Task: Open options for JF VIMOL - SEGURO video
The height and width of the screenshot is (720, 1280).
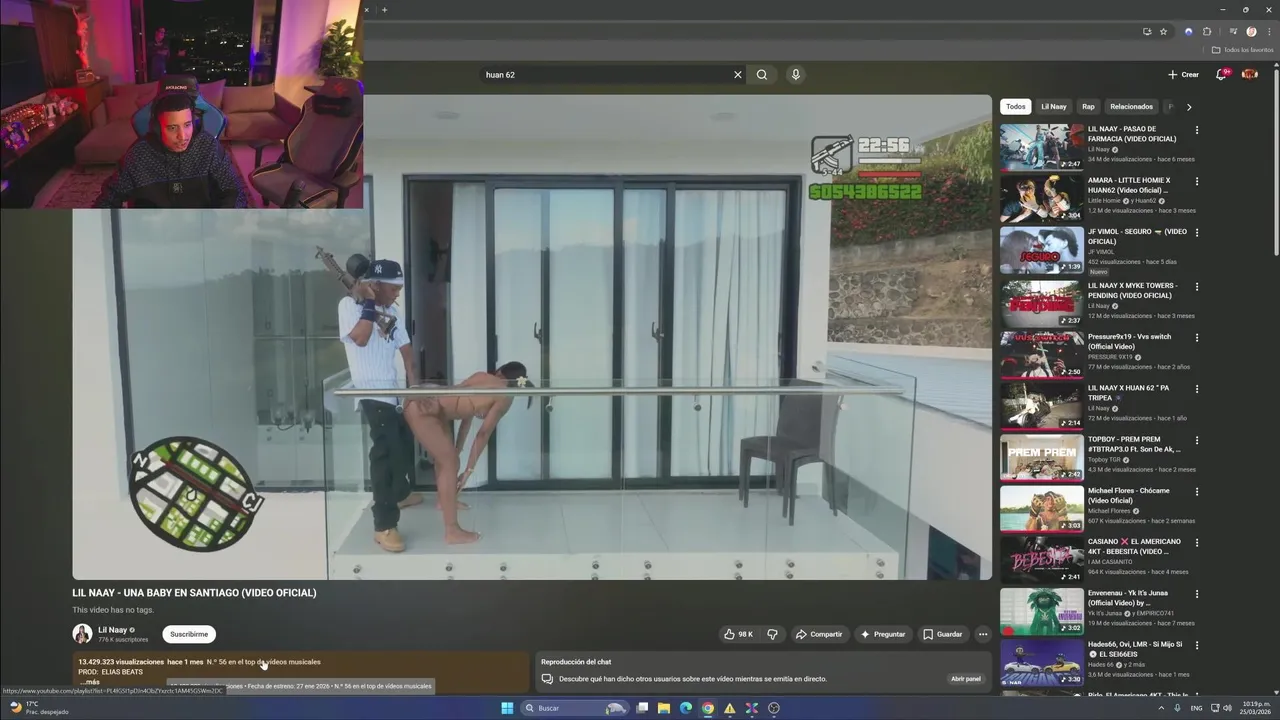Action: tap(1196, 233)
